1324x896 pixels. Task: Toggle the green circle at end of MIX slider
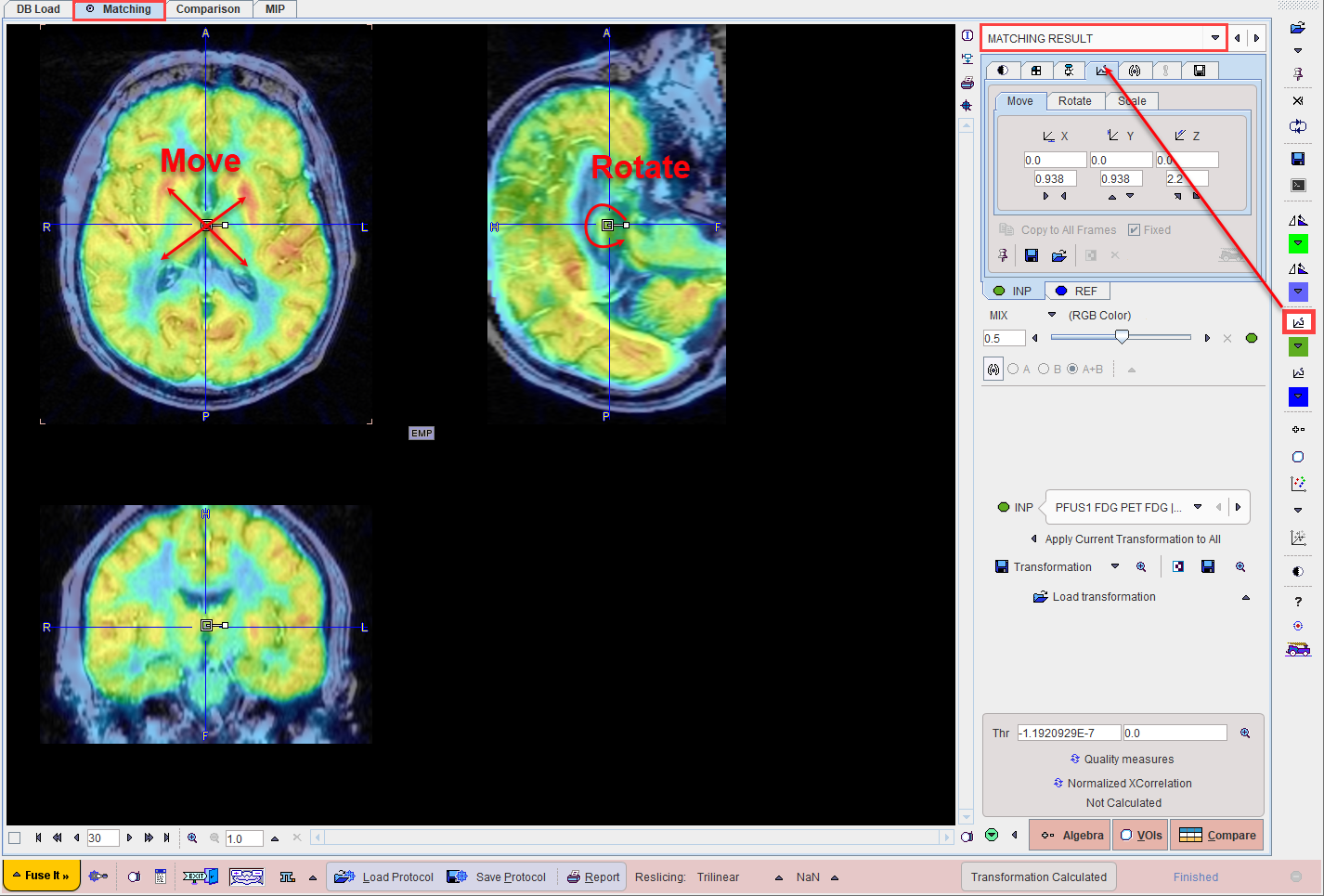(1252, 338)
